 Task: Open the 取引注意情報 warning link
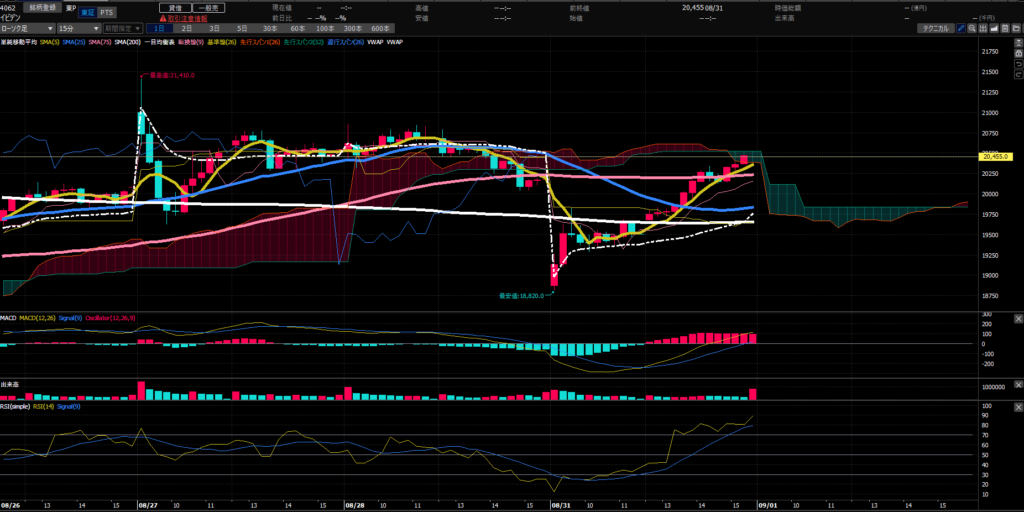184,18
